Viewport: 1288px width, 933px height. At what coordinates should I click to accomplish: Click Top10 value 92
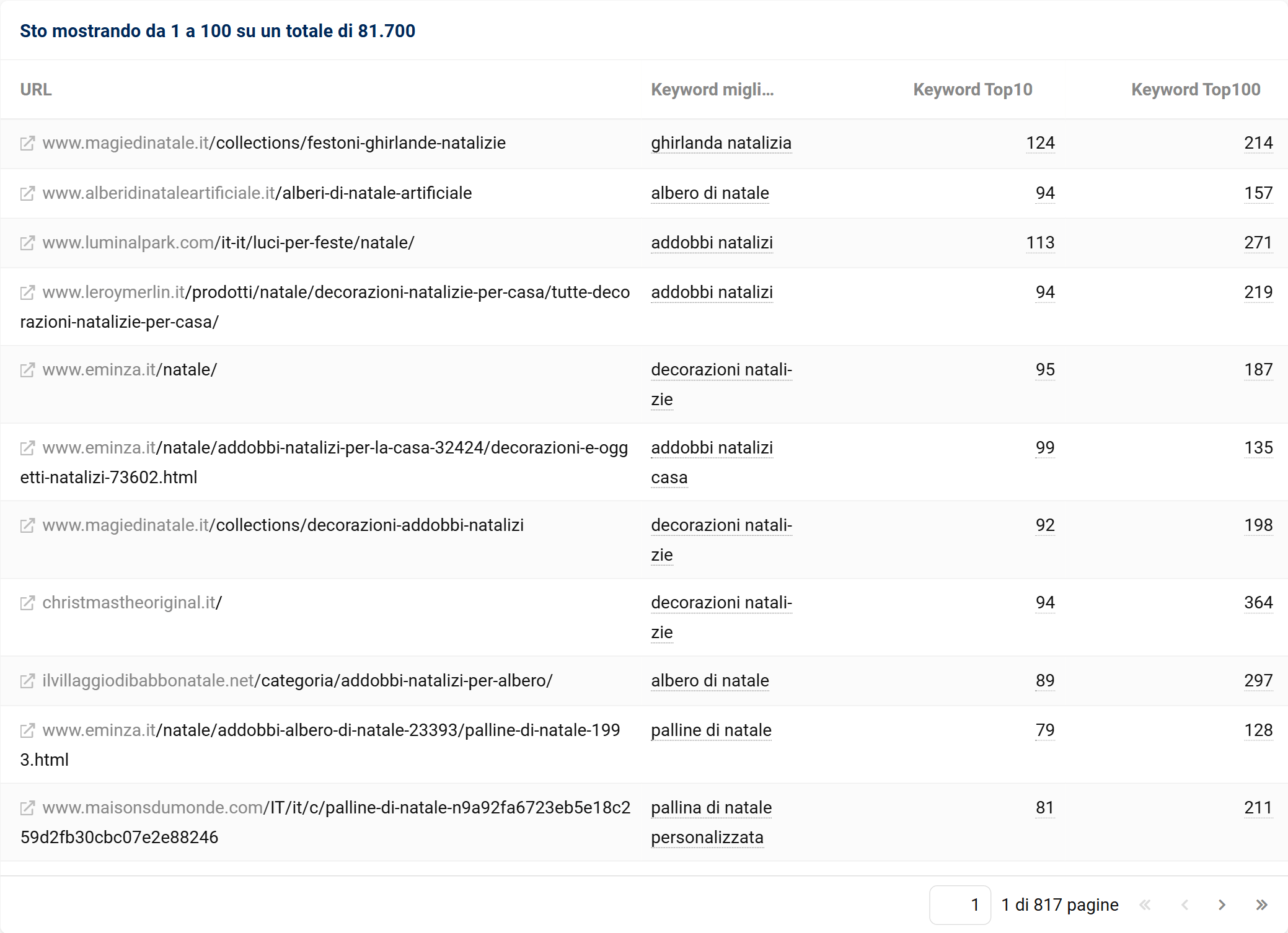coord(1045,525)
